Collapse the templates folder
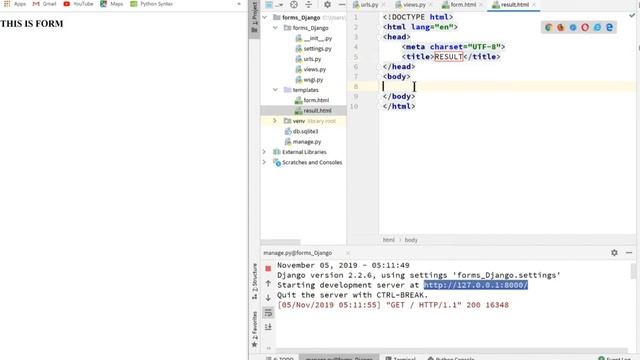 tap(275, 90)
